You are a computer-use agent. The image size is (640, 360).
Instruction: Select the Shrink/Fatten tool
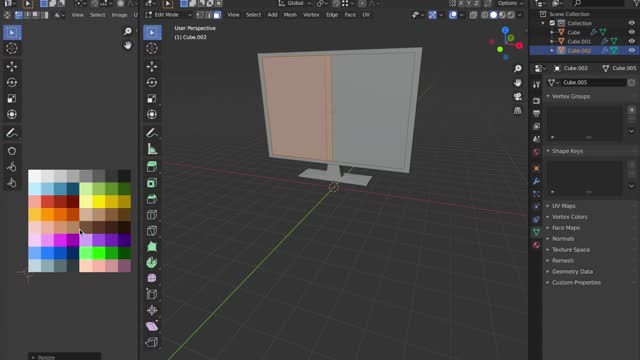pos(152,310)
